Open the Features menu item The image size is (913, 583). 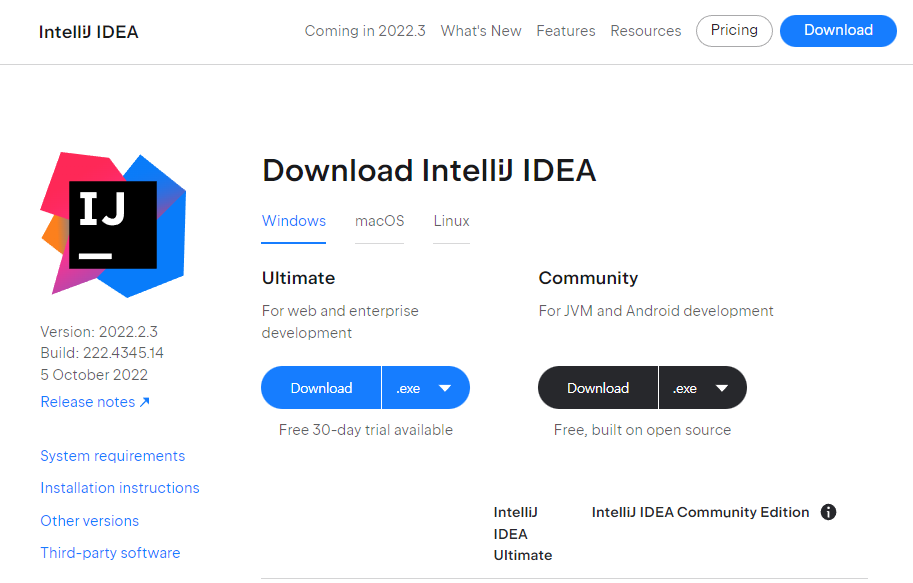565,31
